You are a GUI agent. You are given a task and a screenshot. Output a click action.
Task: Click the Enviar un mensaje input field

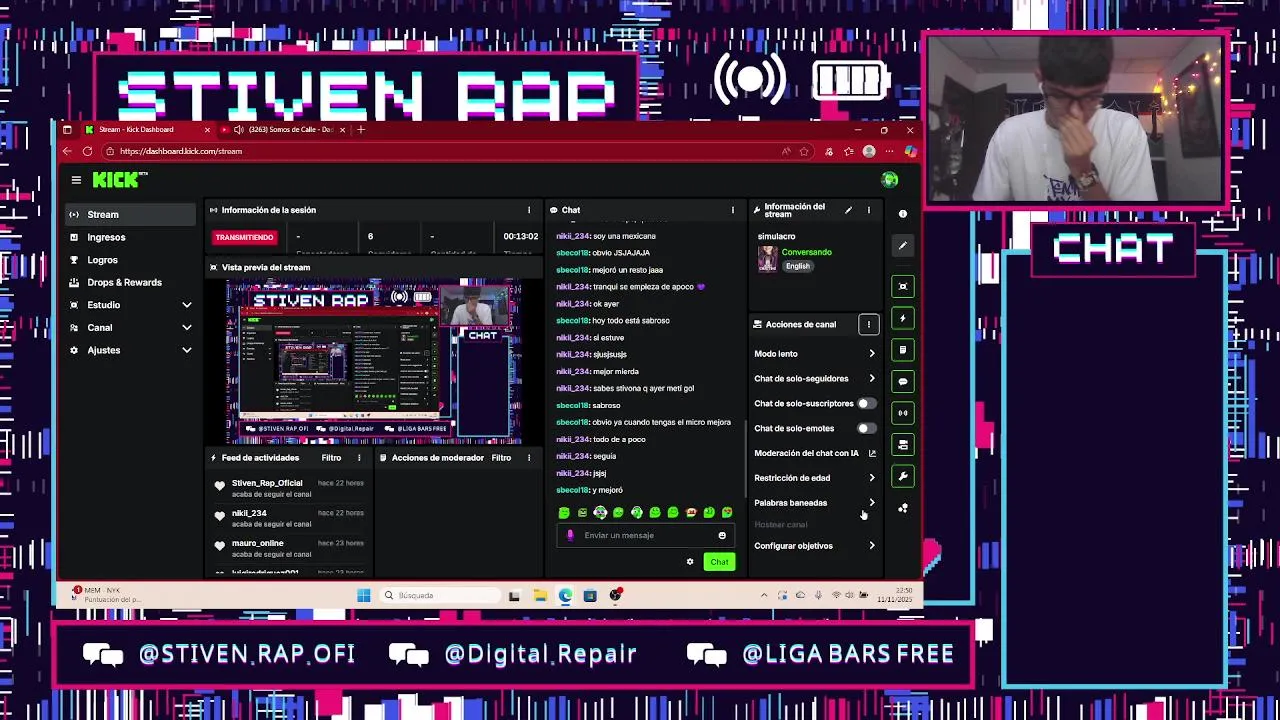(645, 535)
